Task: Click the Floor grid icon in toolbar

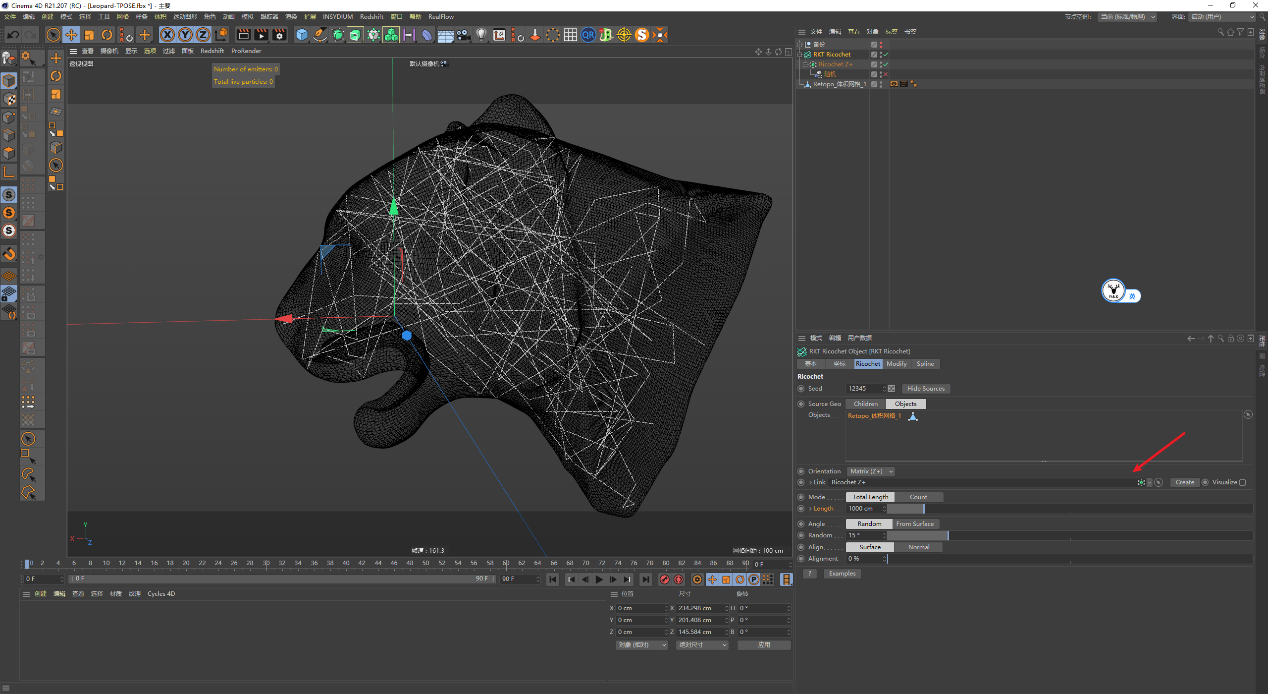Action: [446, 36]
